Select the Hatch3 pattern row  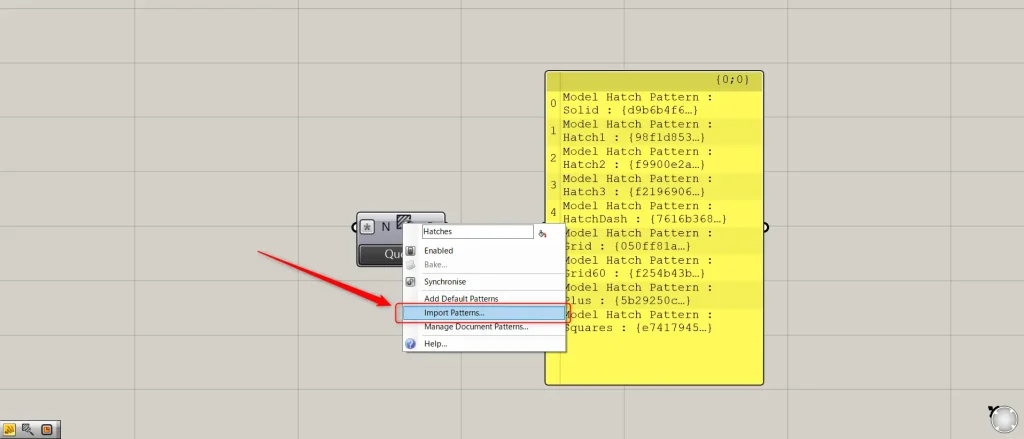[654, 186]
